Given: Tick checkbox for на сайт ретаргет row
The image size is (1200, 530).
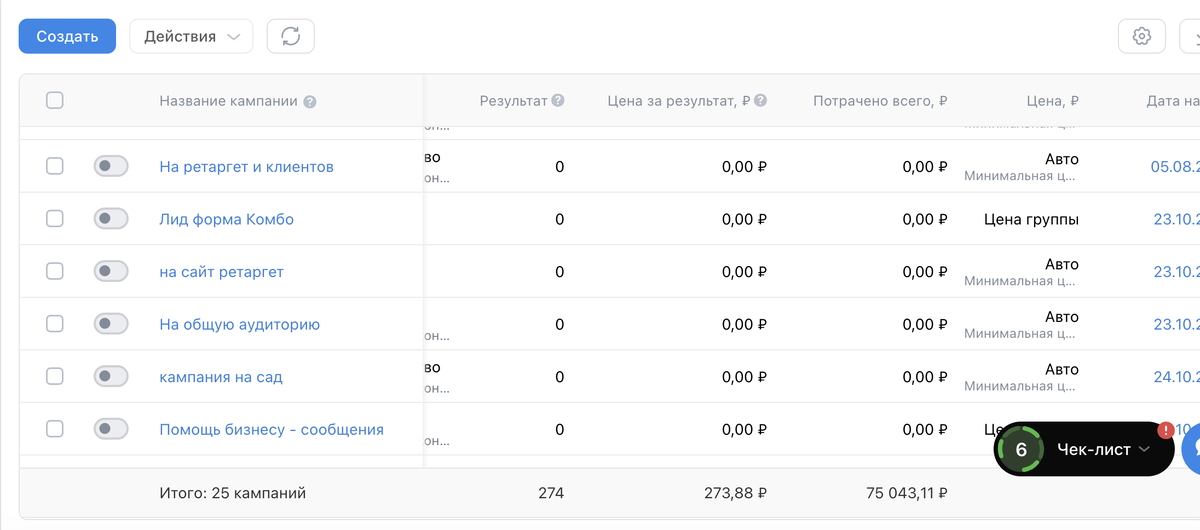Looking at the screenshot, I should [55, 271].
